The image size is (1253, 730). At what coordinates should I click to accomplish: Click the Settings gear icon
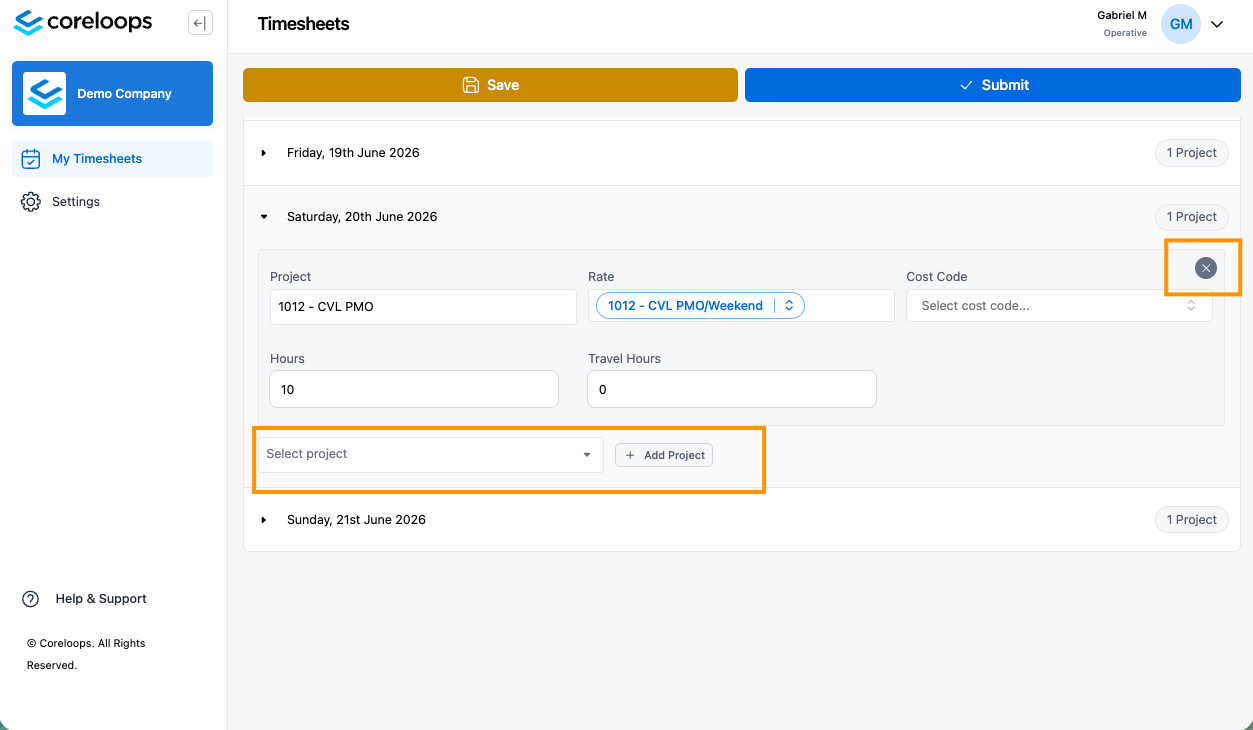31,201
